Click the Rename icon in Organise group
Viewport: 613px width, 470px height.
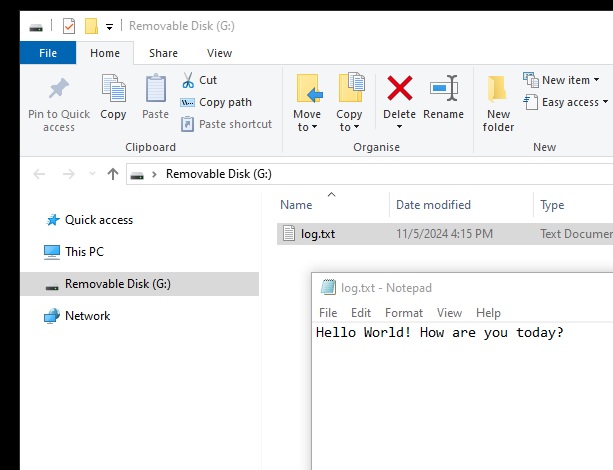pos(443,89)
